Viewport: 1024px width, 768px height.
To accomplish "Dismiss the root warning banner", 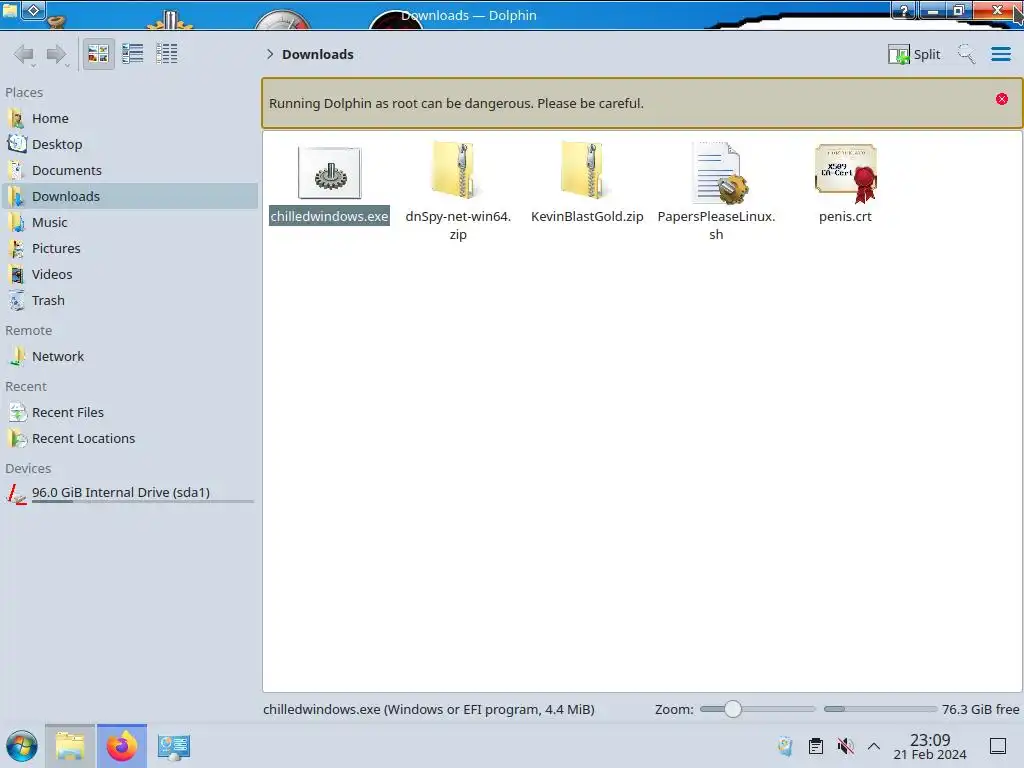I will (1002, 99).
